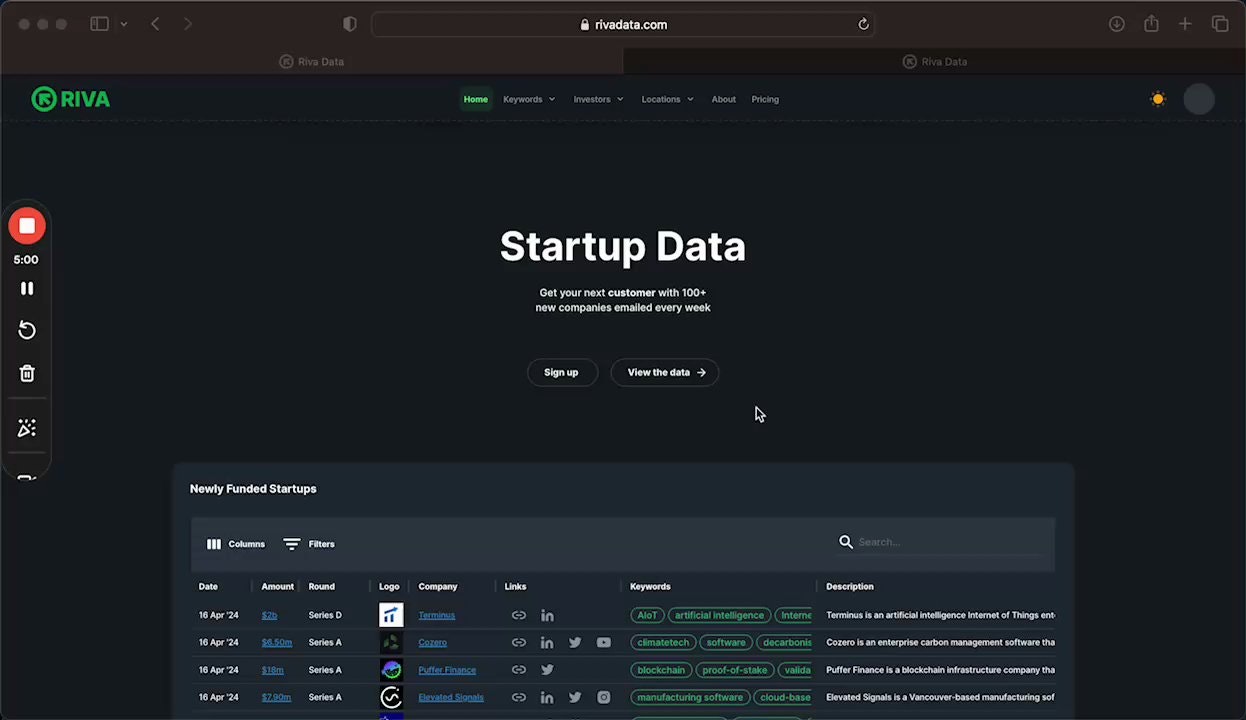The height and width of the screenshot is (720, 1246).
Task: Toggle the Columns panel in the table
Action: [235, 543]
